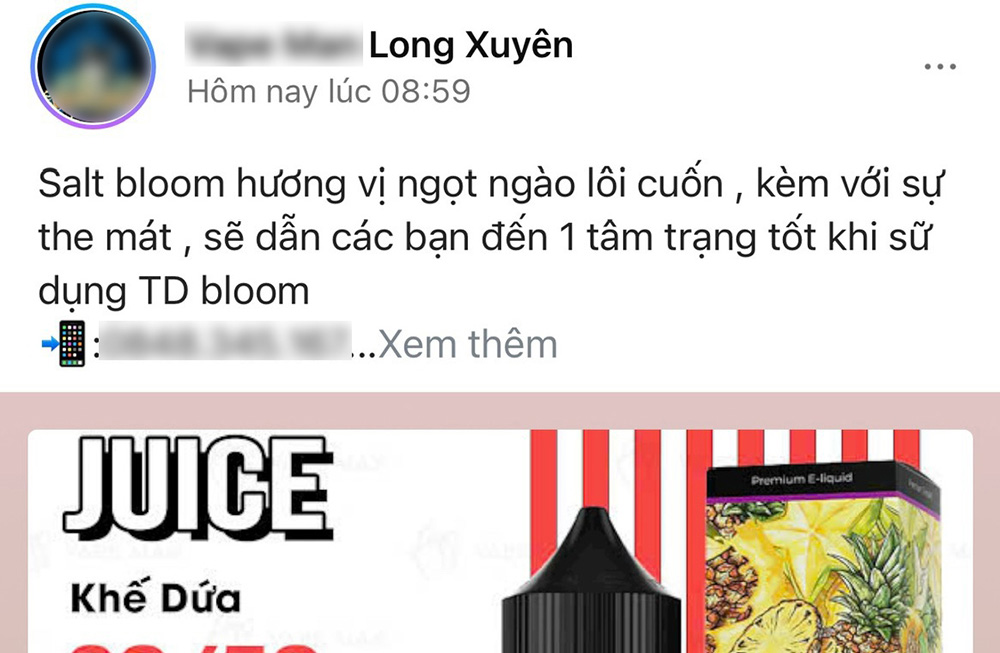Select the blurred phone number text
The width and height of the screenshot is (1000, 653).
(226, 342)
